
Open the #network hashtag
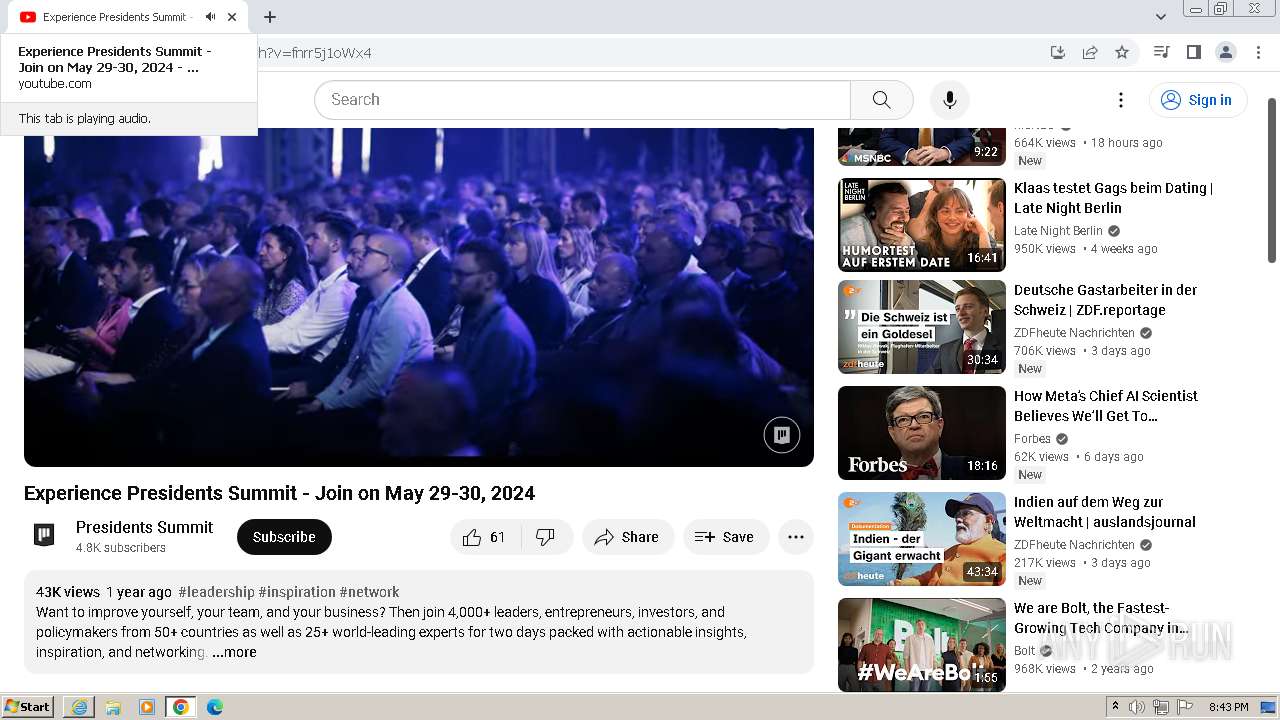pyautogui.click(x=369, y=592)
